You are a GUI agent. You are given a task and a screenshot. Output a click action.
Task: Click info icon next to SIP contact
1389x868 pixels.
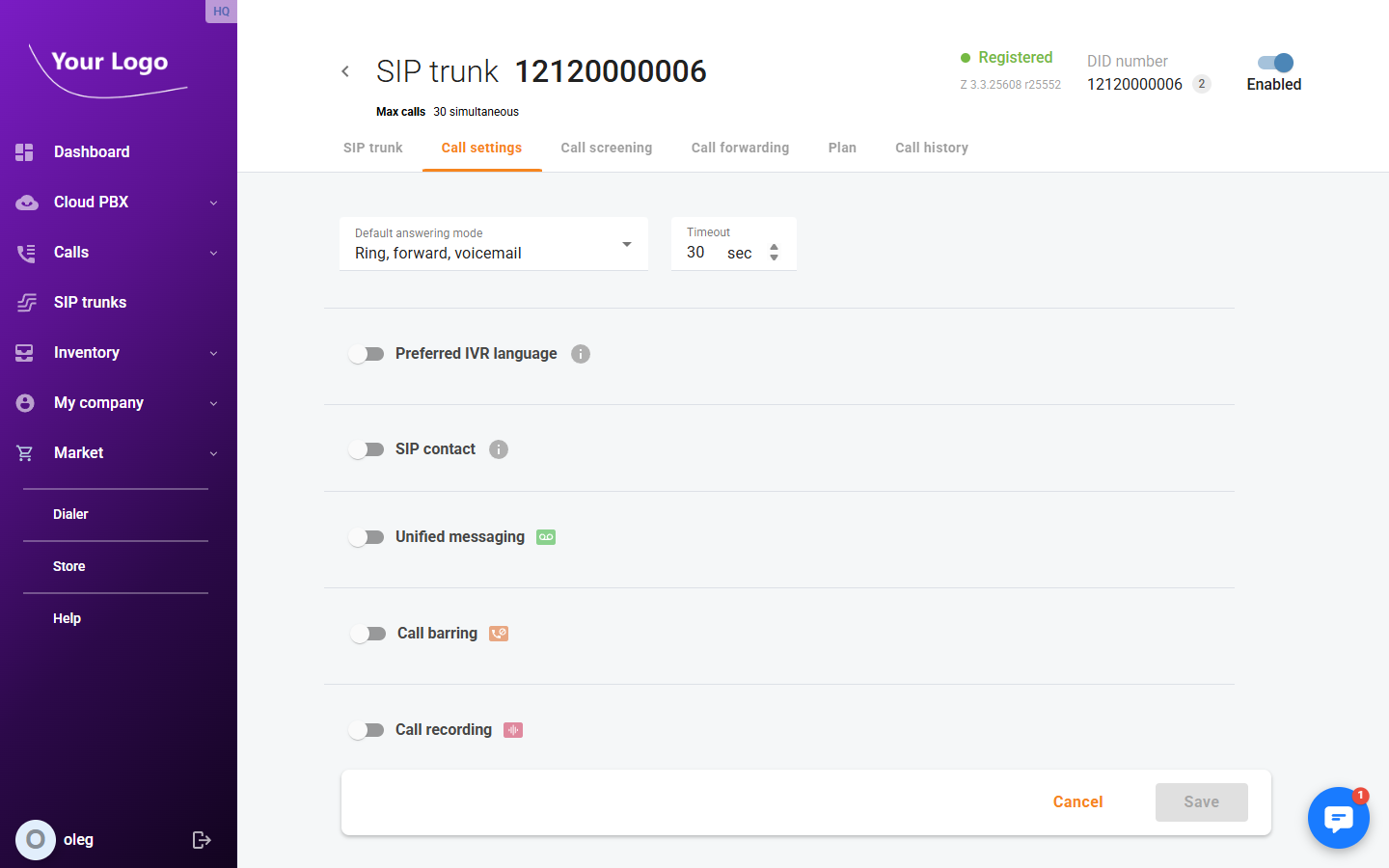pyautogui.click(x=499, y=449)
